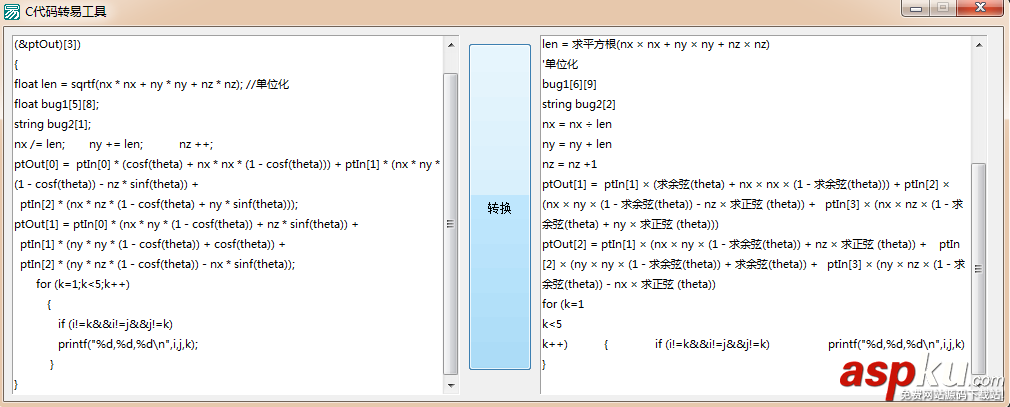Click 'nz = nz +1' output line
This screenshot has width=1010, height=407.
[x=569, y=164]
